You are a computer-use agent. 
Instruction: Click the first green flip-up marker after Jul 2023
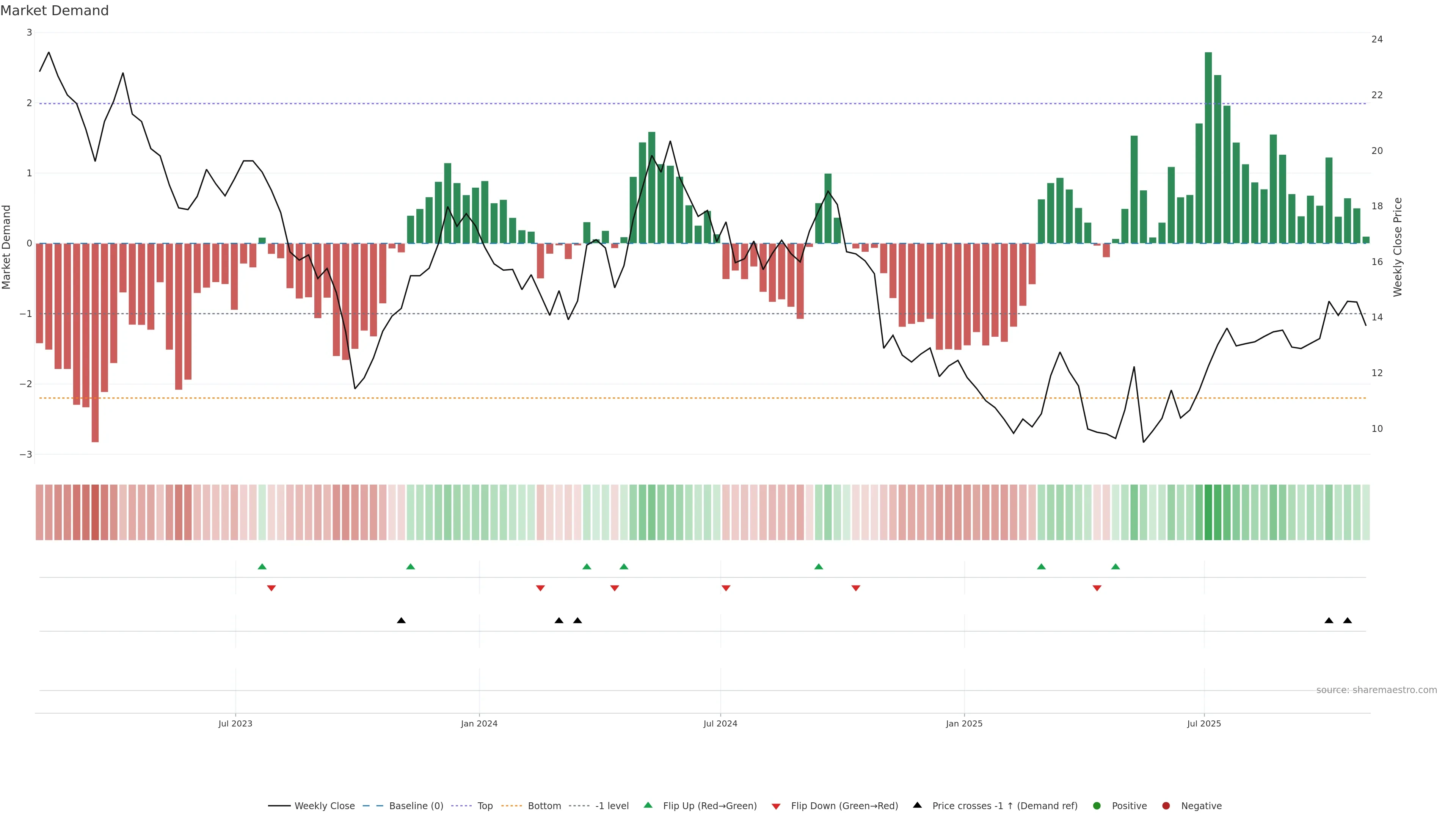click(x=262, y=566)
